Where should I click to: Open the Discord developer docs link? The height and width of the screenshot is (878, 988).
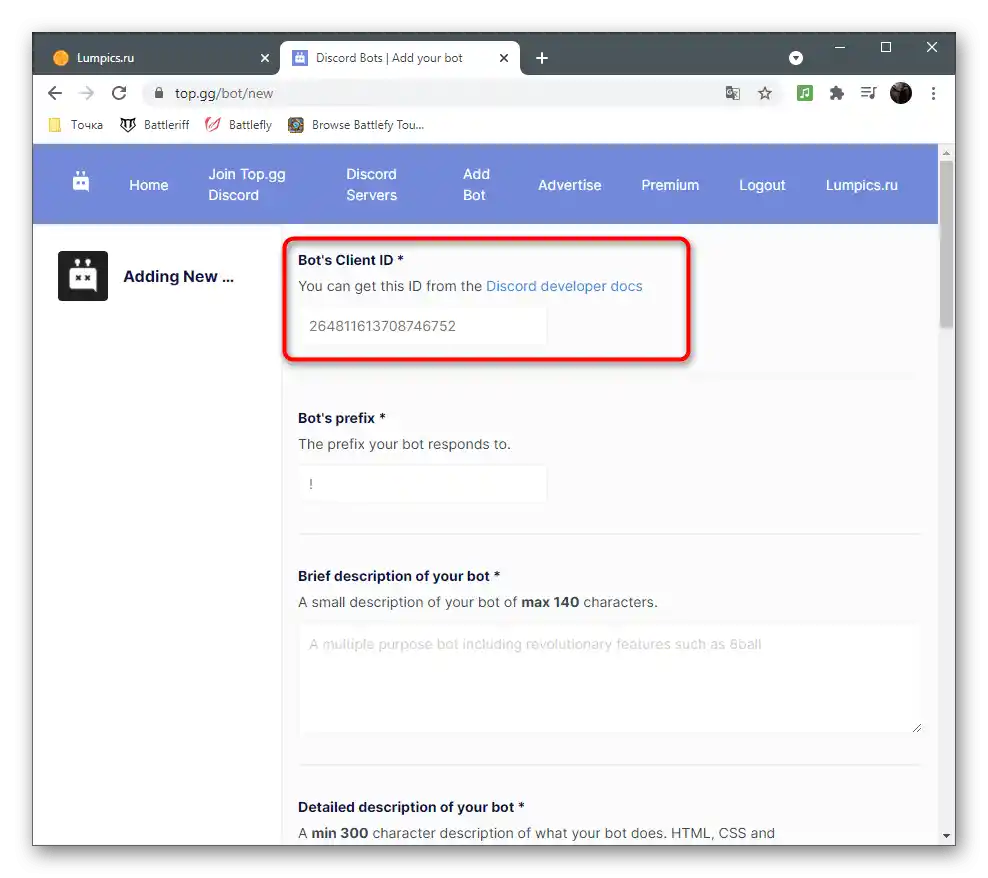(564, 286)
